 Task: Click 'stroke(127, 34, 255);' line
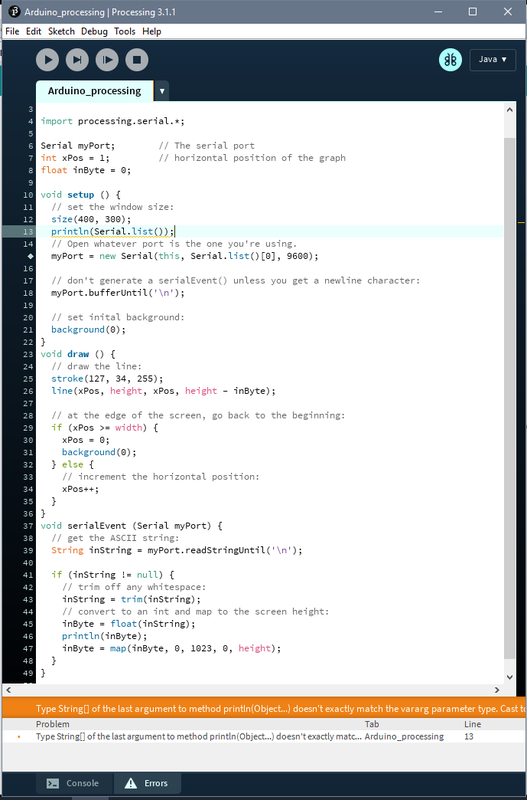pyautogui.click(x=107, y=379)
